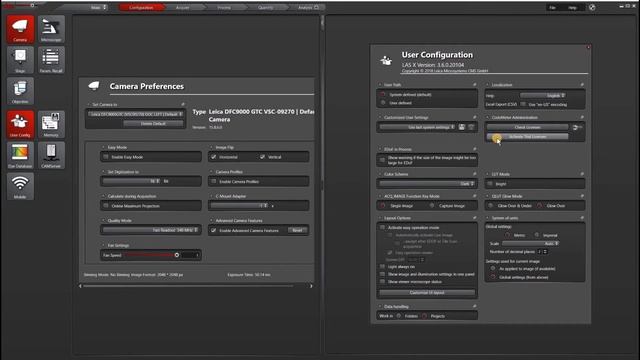Open the Scale Auto dropdown

pos(530,243)
